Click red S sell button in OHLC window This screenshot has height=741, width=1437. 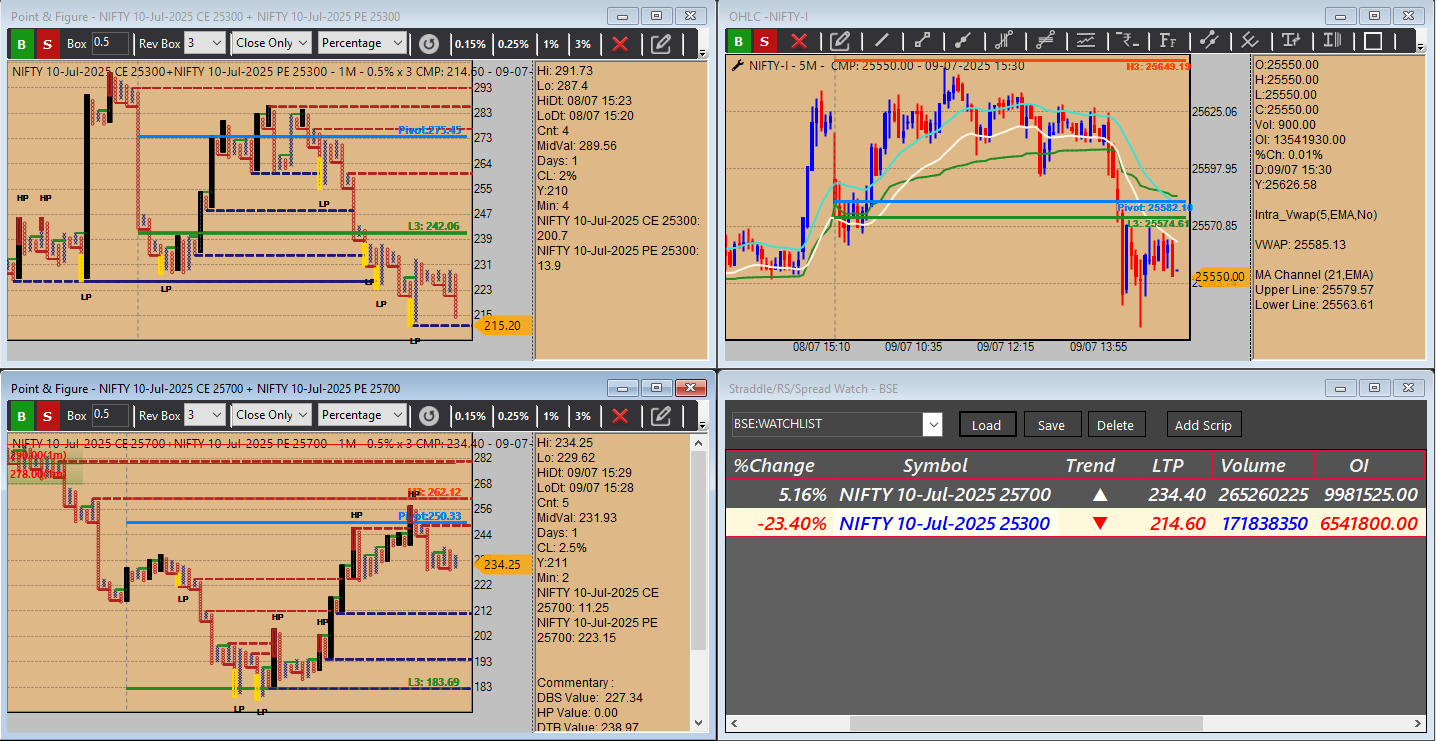(764, 41)
